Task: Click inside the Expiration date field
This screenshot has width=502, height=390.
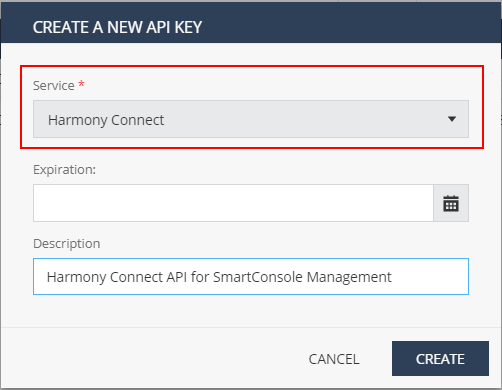Action: click(x=233, y=203)
